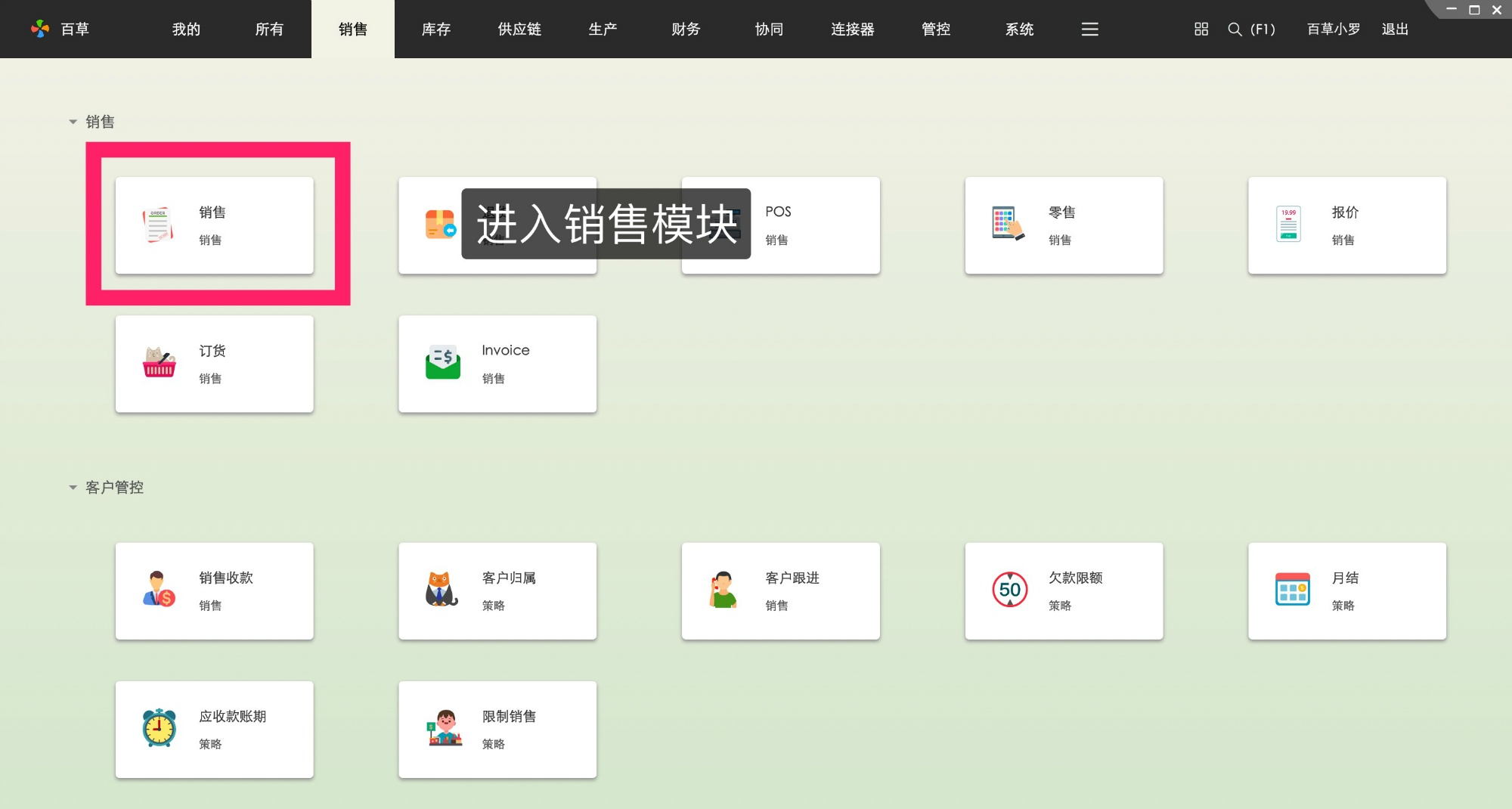
Task: Click the user name 百草小罗
Action: pyautogui.click(x=1331, y=29)
